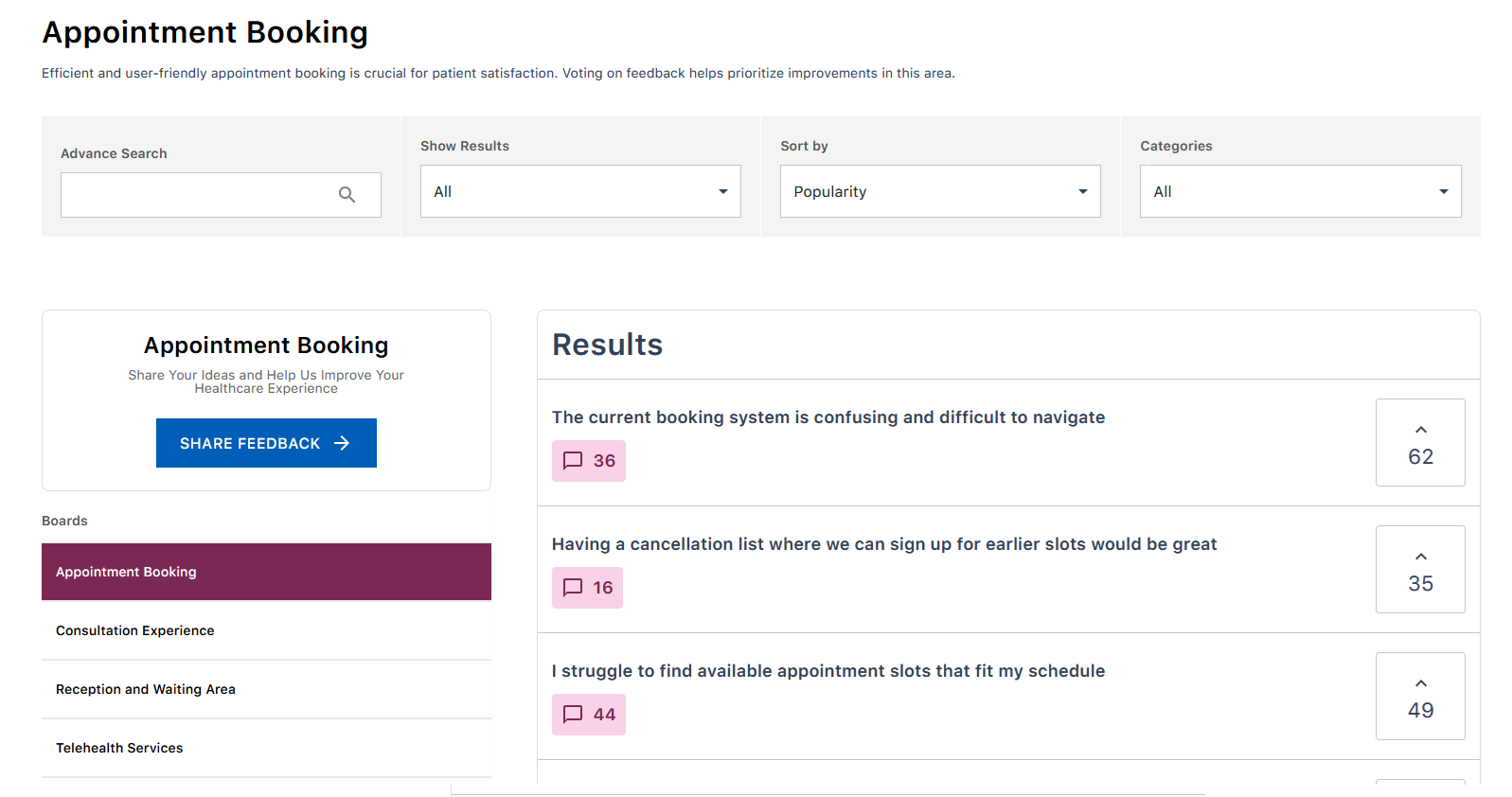View 16 comments on cancellation list post
This screenshot has width=1512, height=797.
point(587,588)
